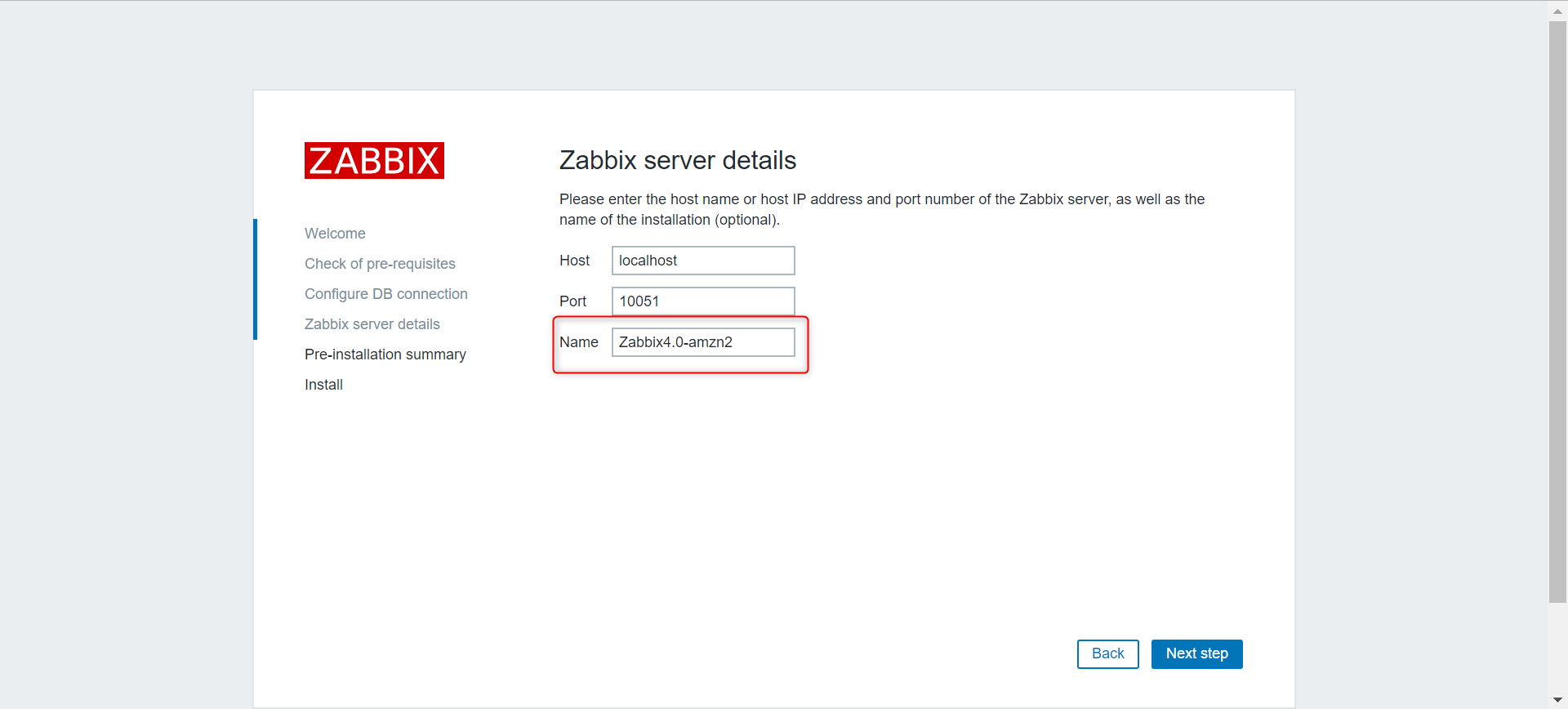Click the 'Please enter the host name' instruction text
The height and width of the screenshot is (709, 1568).
(x=882, y=210)
